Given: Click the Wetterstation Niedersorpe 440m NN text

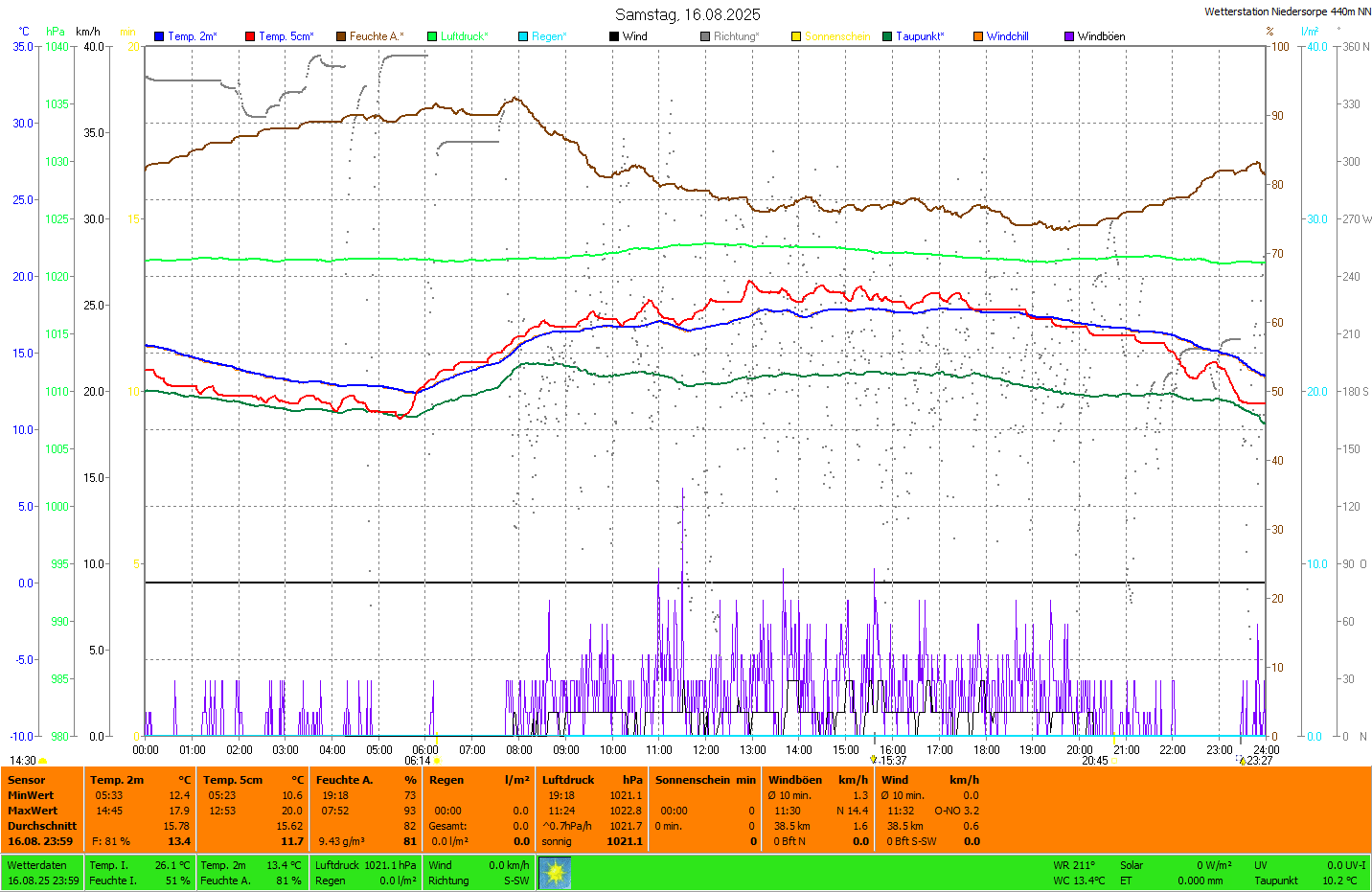Looking at the screenshot, I should [1287, 11].
